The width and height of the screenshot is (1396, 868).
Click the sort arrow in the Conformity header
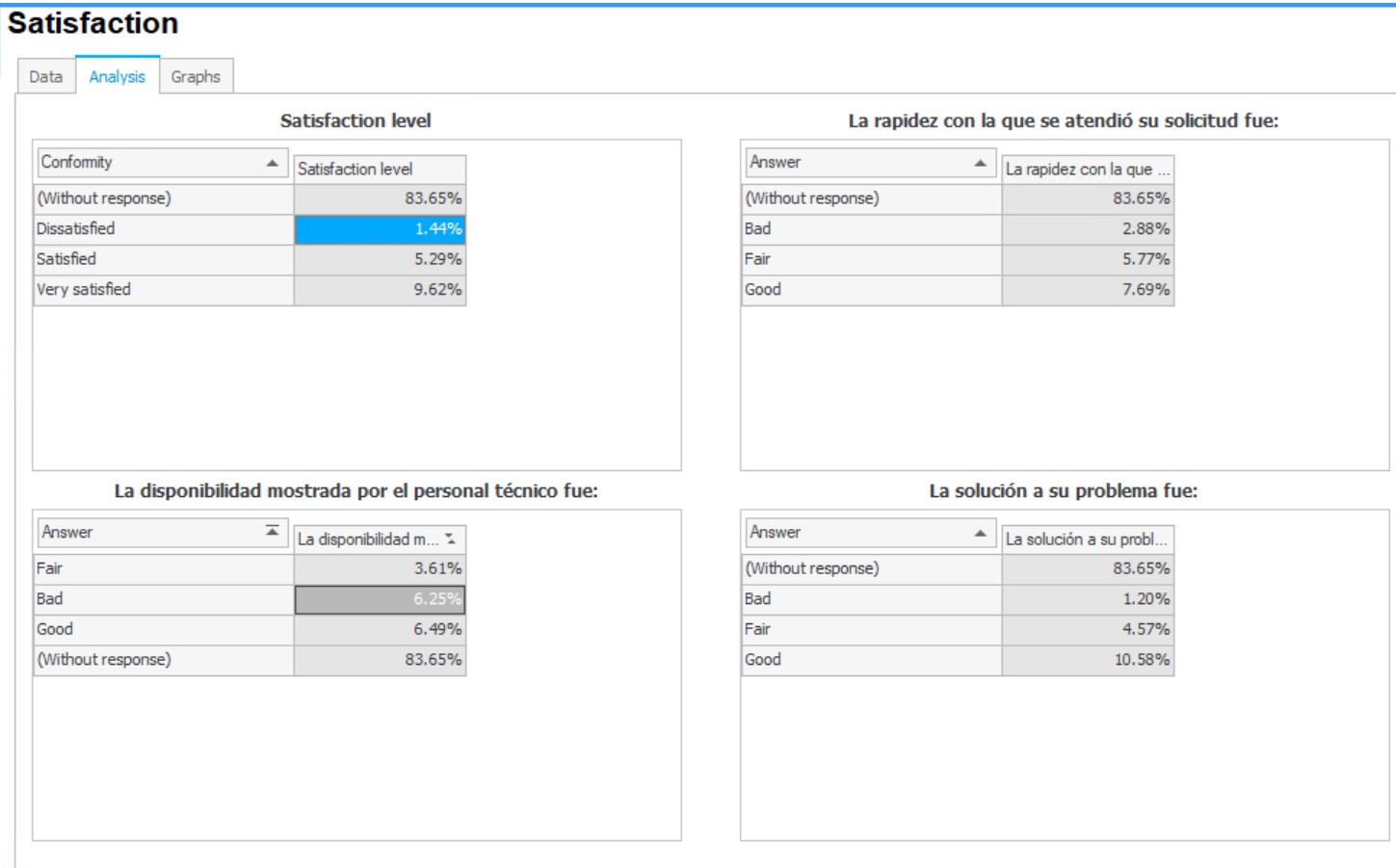[x=272, y=163]
